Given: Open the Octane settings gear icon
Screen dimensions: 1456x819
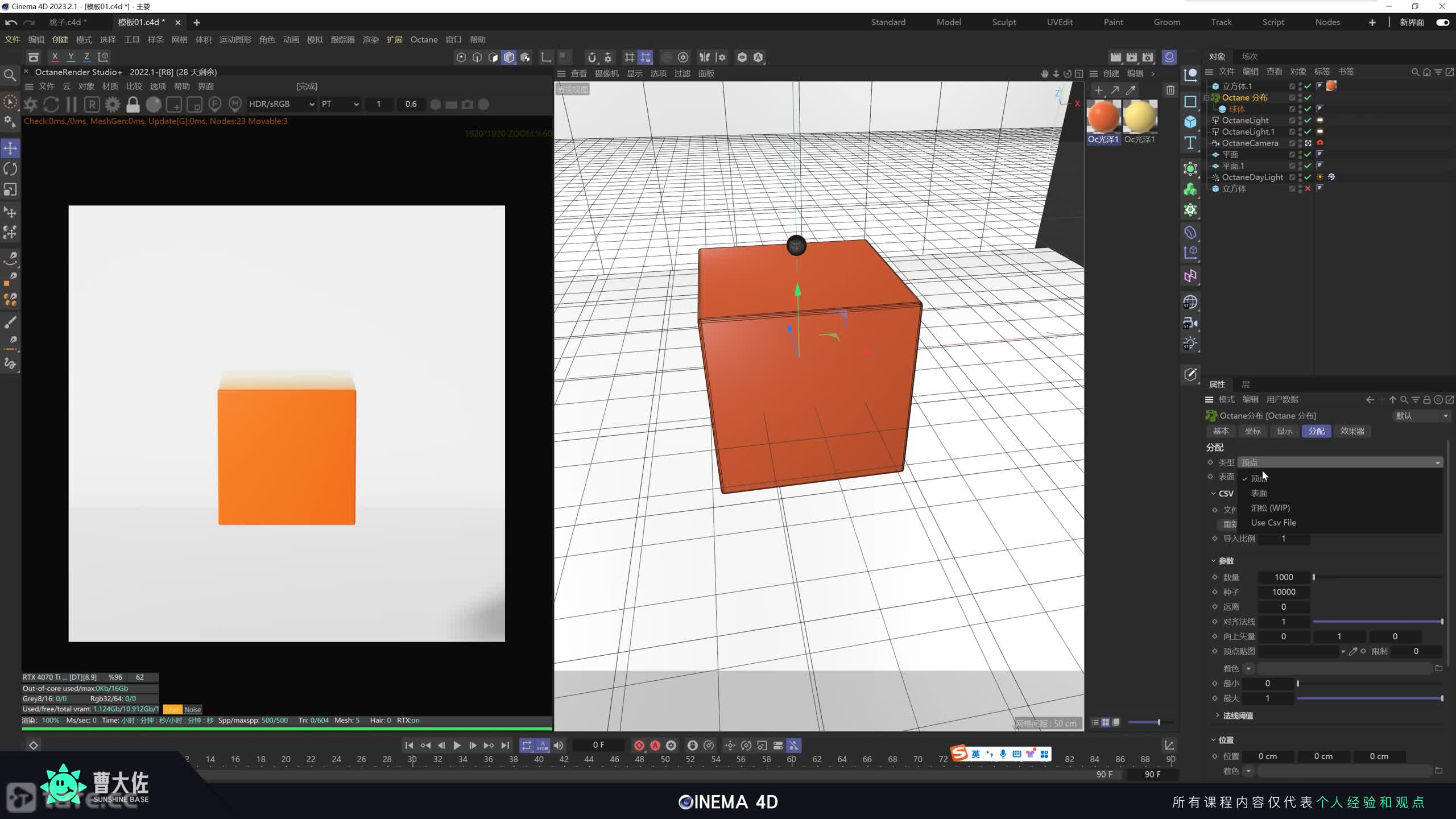Looking at the screenshot, I should (113, 105).
